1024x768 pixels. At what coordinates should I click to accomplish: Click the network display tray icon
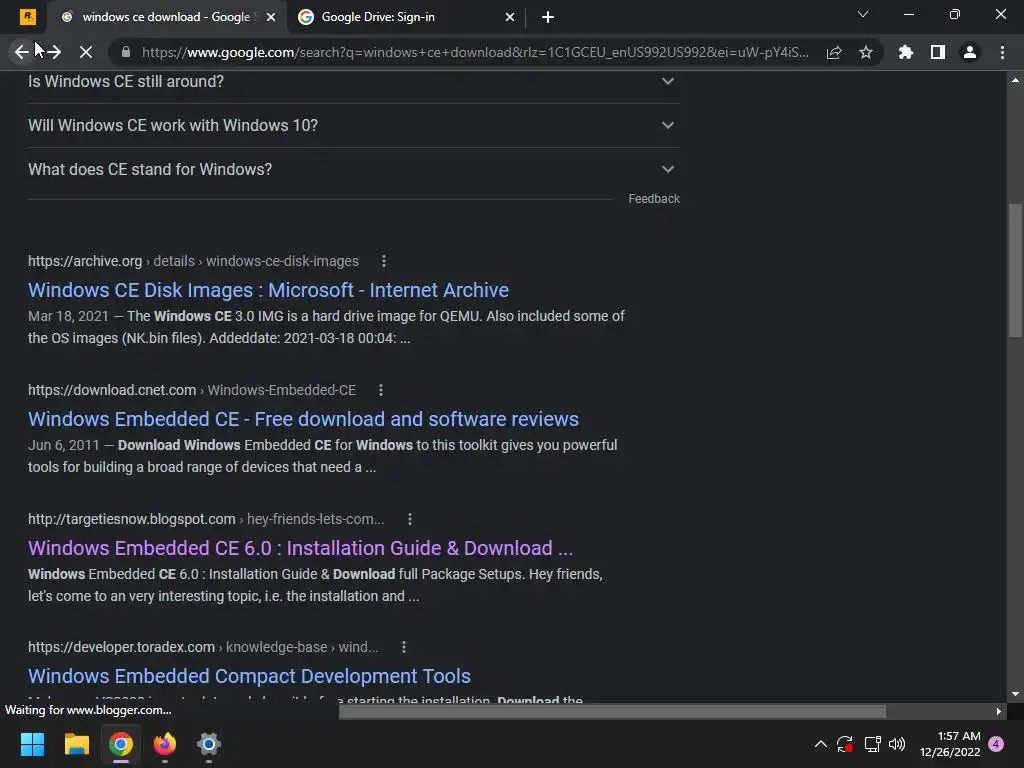point(872,744)
